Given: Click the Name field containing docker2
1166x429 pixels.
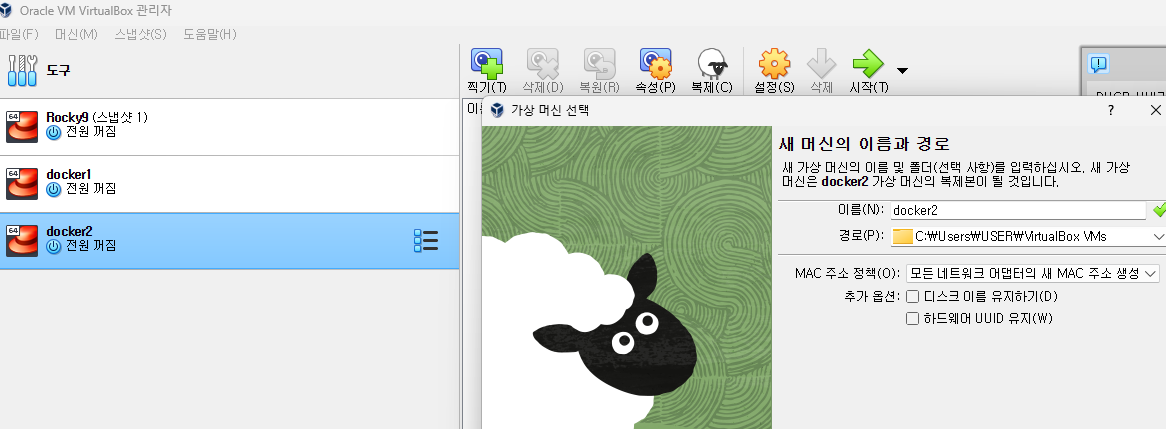Looking at the screenshot, I should point(1018,210).
